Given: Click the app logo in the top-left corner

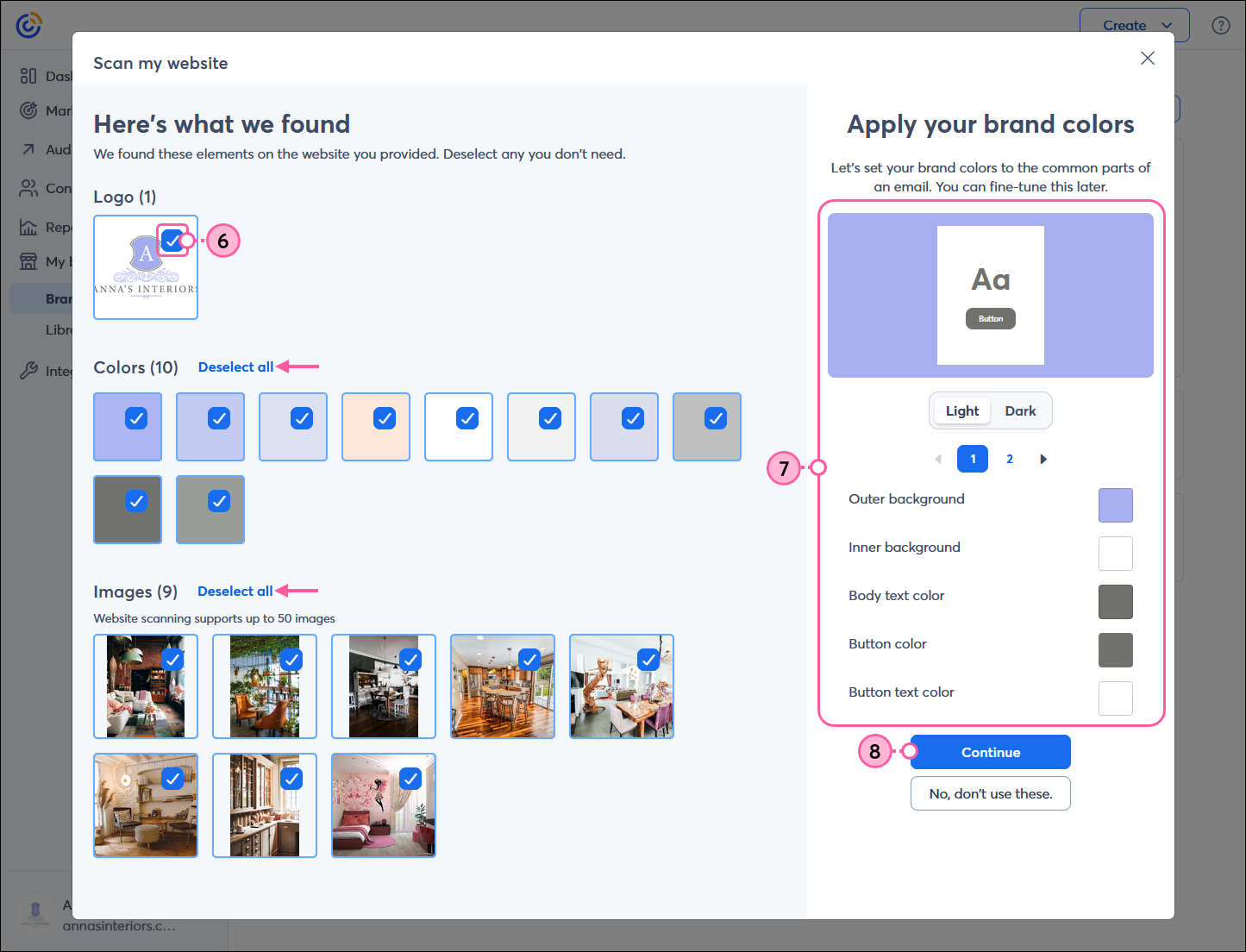Looking at the screenshot, I should [28, 25].
